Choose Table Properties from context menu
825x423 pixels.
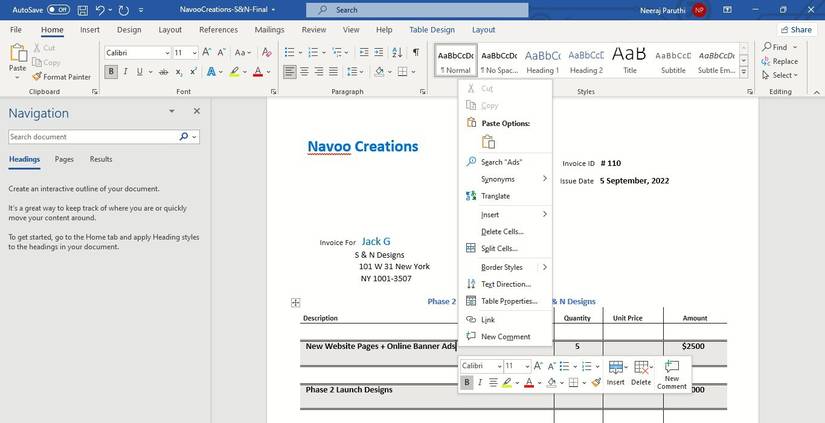(x=509, y=301)
